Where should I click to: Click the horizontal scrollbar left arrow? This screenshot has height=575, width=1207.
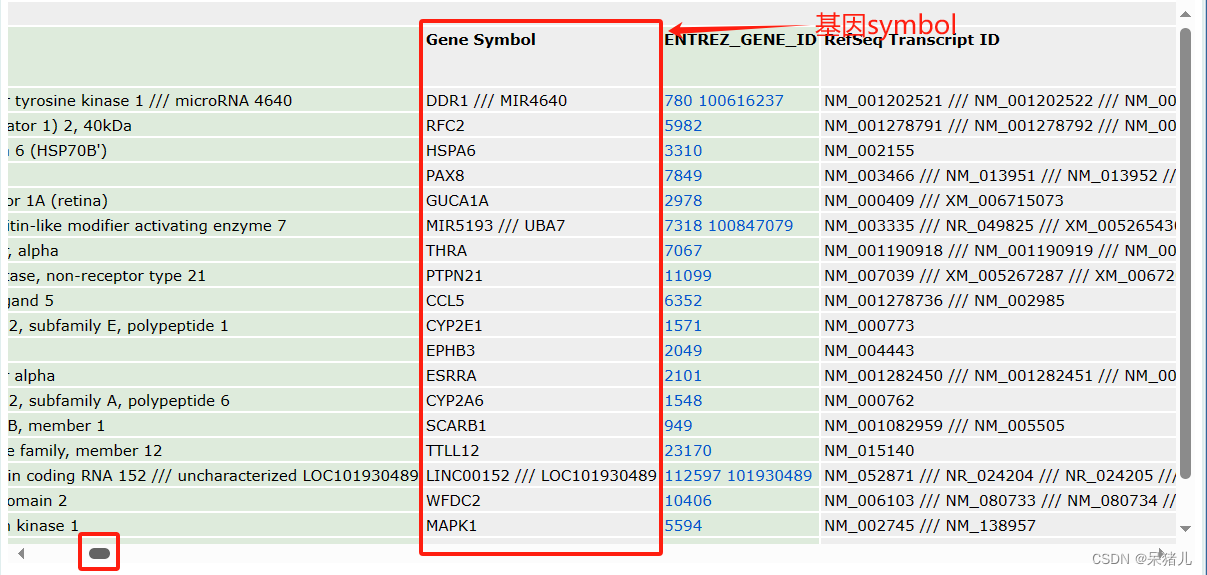21,553
